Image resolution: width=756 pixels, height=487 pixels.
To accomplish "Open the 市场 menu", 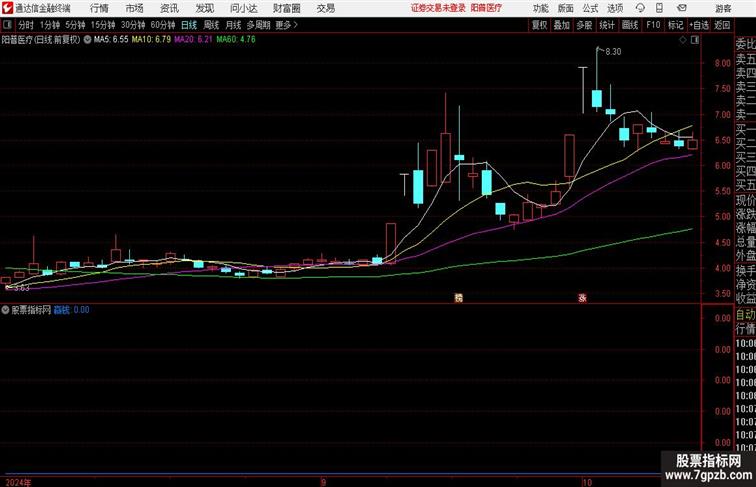I will tap(135, 8).
